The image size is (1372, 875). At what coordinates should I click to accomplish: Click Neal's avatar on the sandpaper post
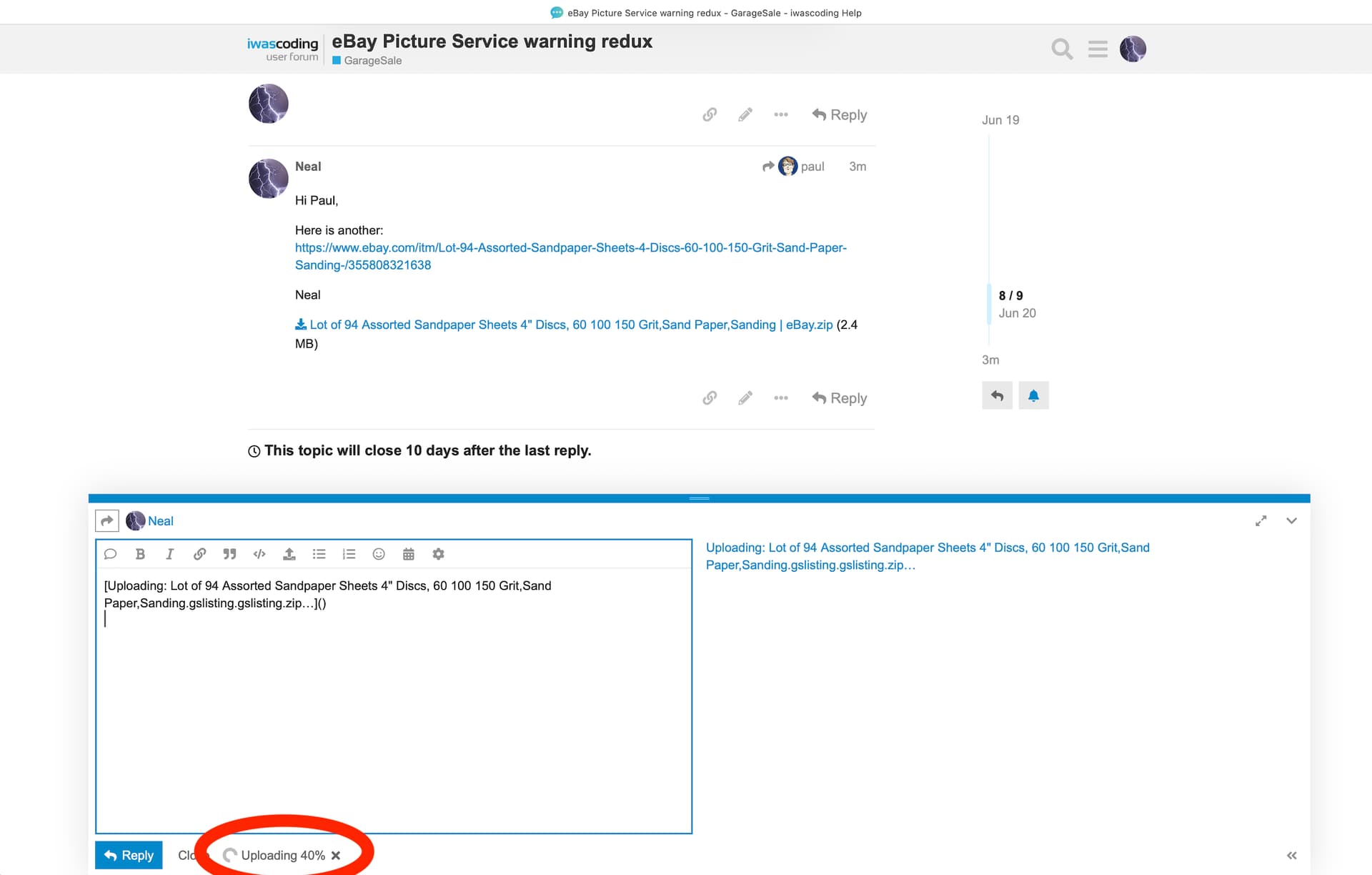[x=268, y=178]
